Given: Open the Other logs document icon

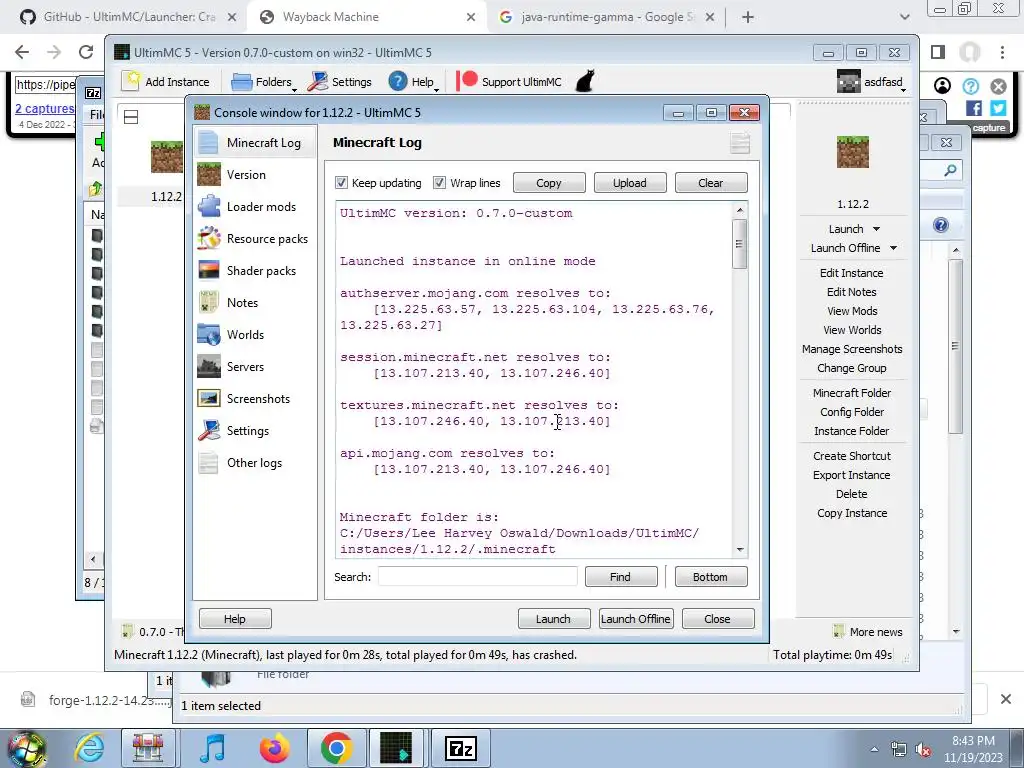Looking at the screenshot, I should [208, 462].
